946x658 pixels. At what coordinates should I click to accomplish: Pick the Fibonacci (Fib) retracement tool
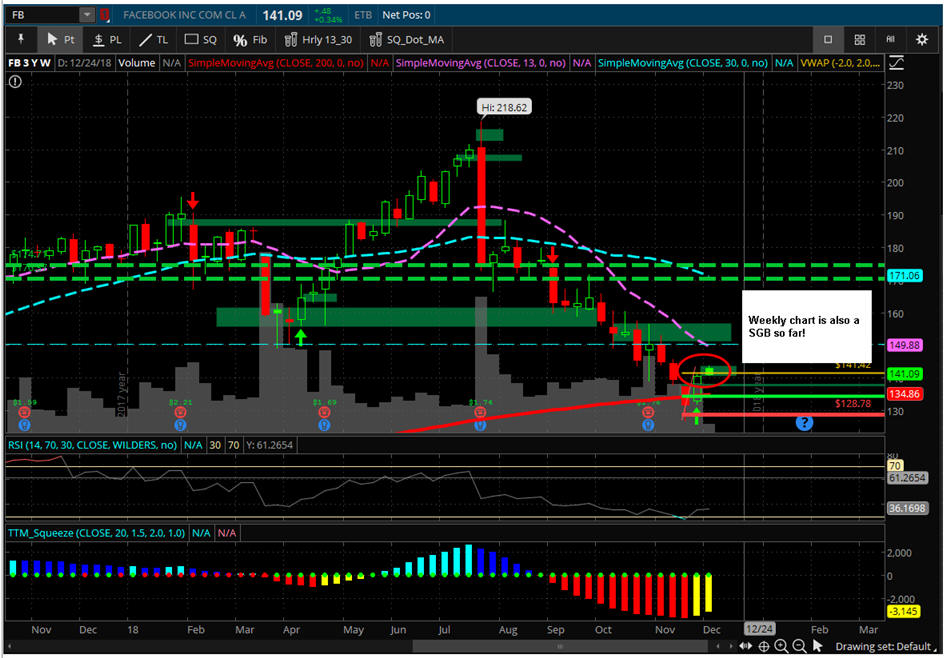tap(250, 40)
